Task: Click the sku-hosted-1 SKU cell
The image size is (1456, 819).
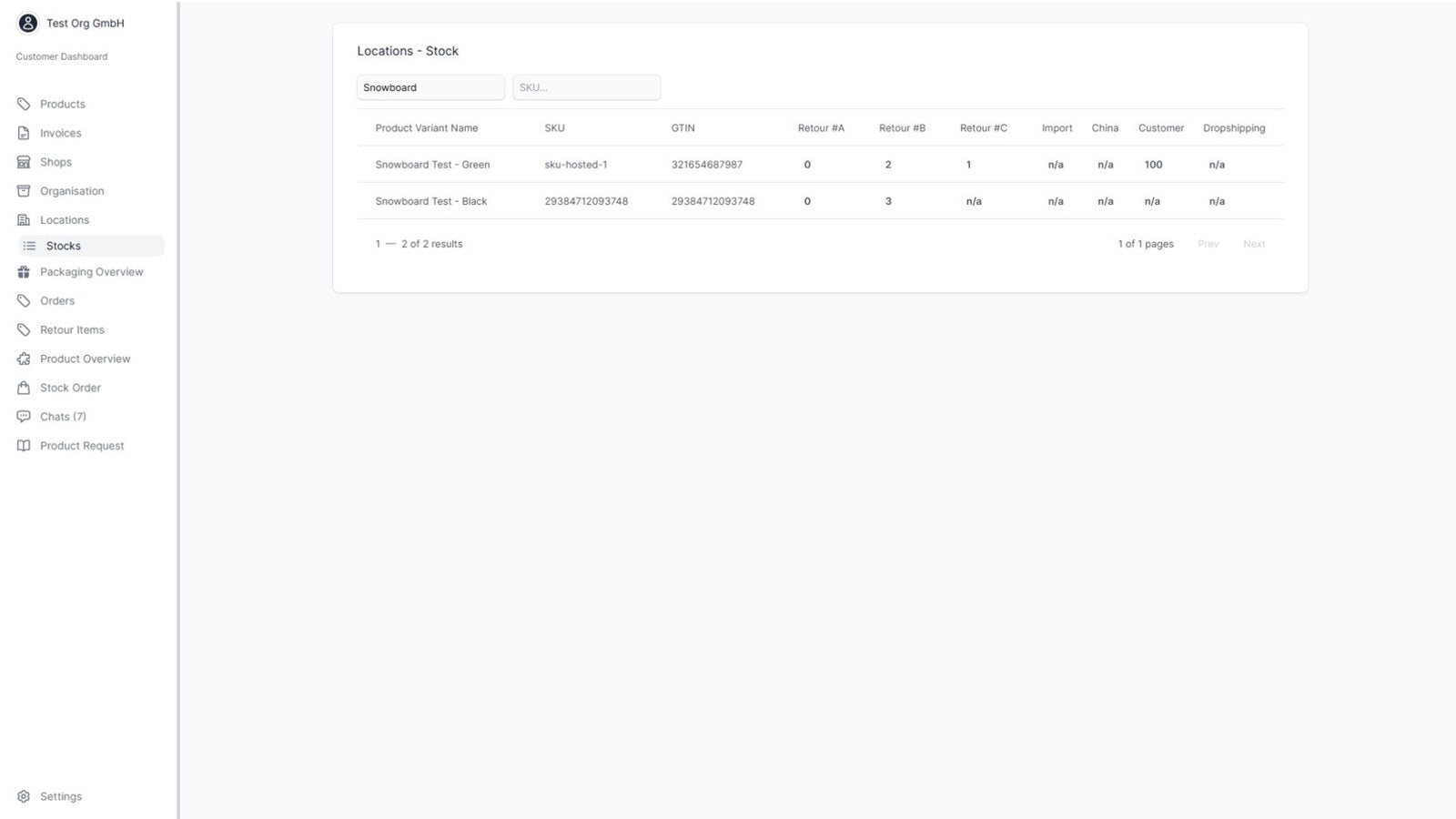Action: click(576, 165)
